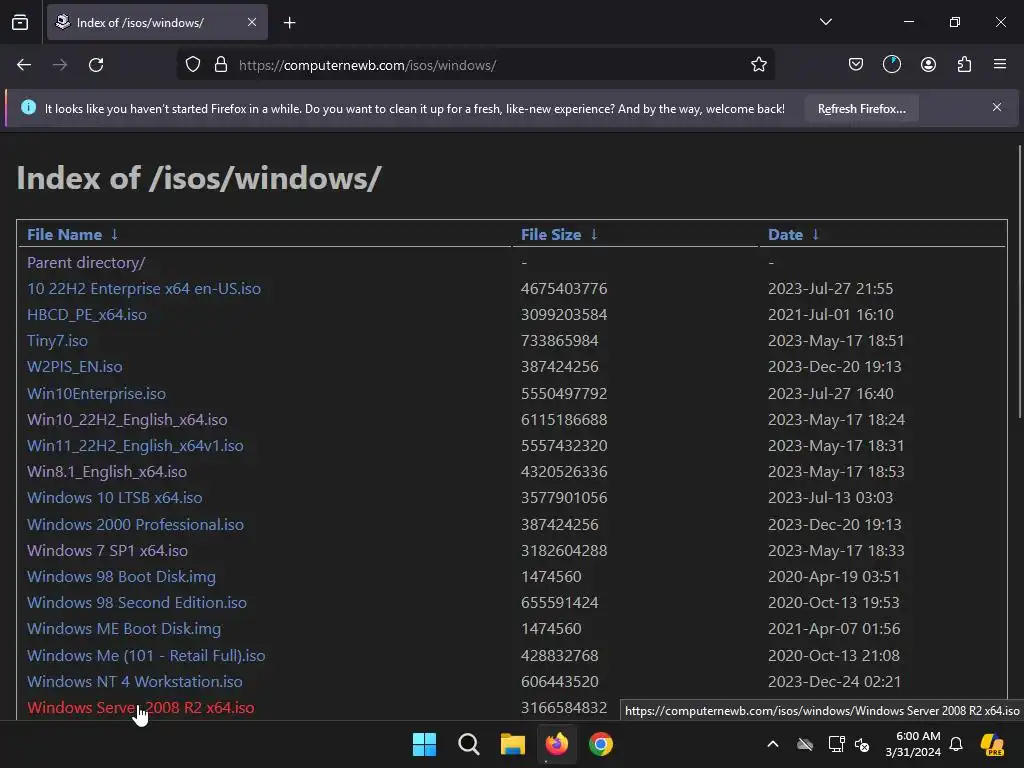Dismiss the Firefox refresh notification bar
1024x768 pixels.
point(997,107)
